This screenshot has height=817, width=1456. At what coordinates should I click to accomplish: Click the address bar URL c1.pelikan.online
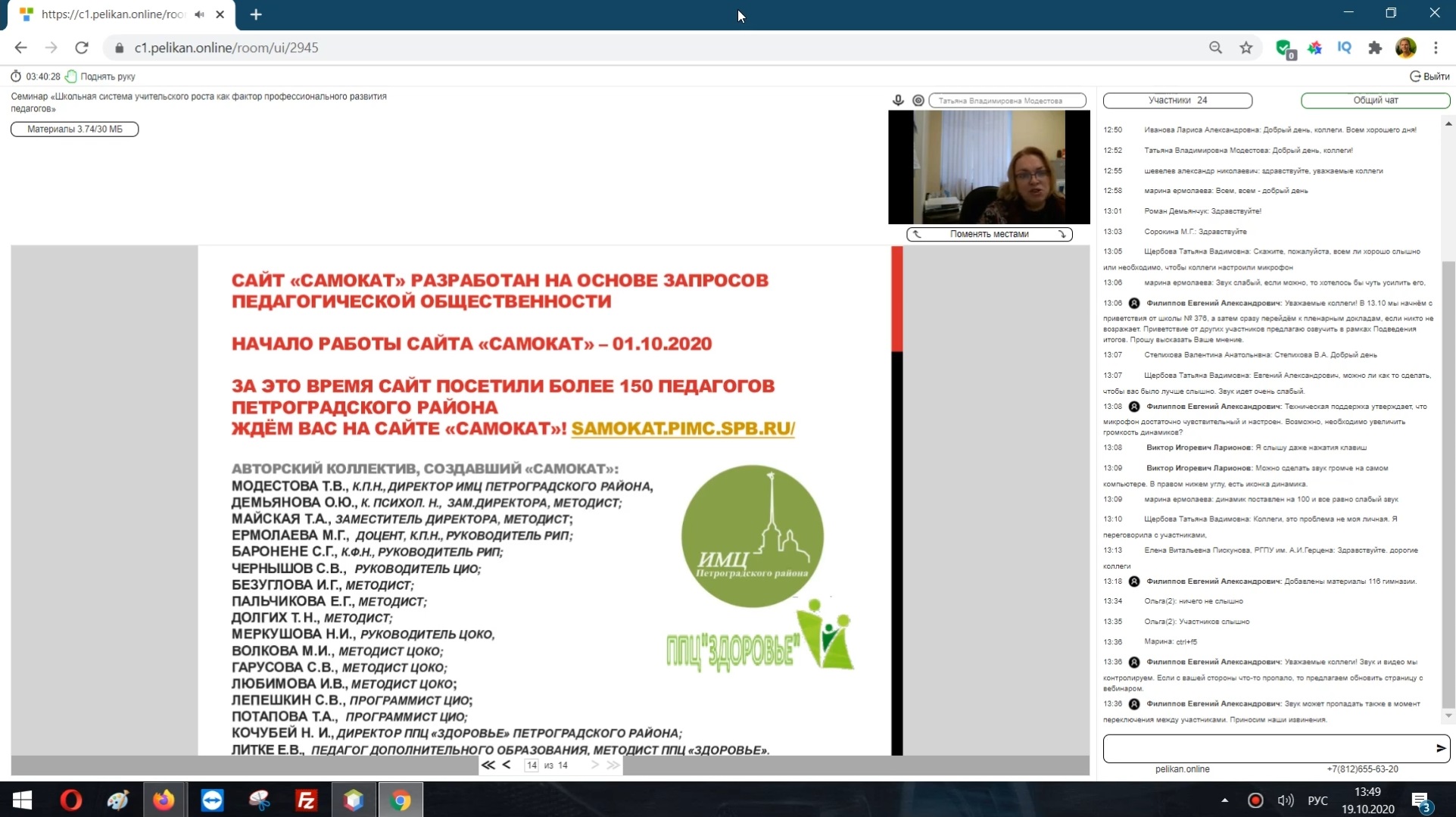point(226,48)
